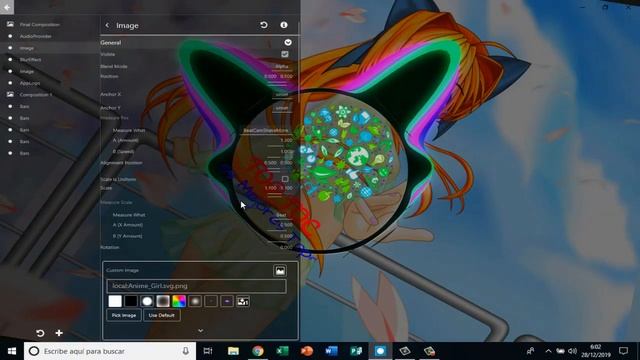Click the Composition 1 picture icon

coord(10,95)
